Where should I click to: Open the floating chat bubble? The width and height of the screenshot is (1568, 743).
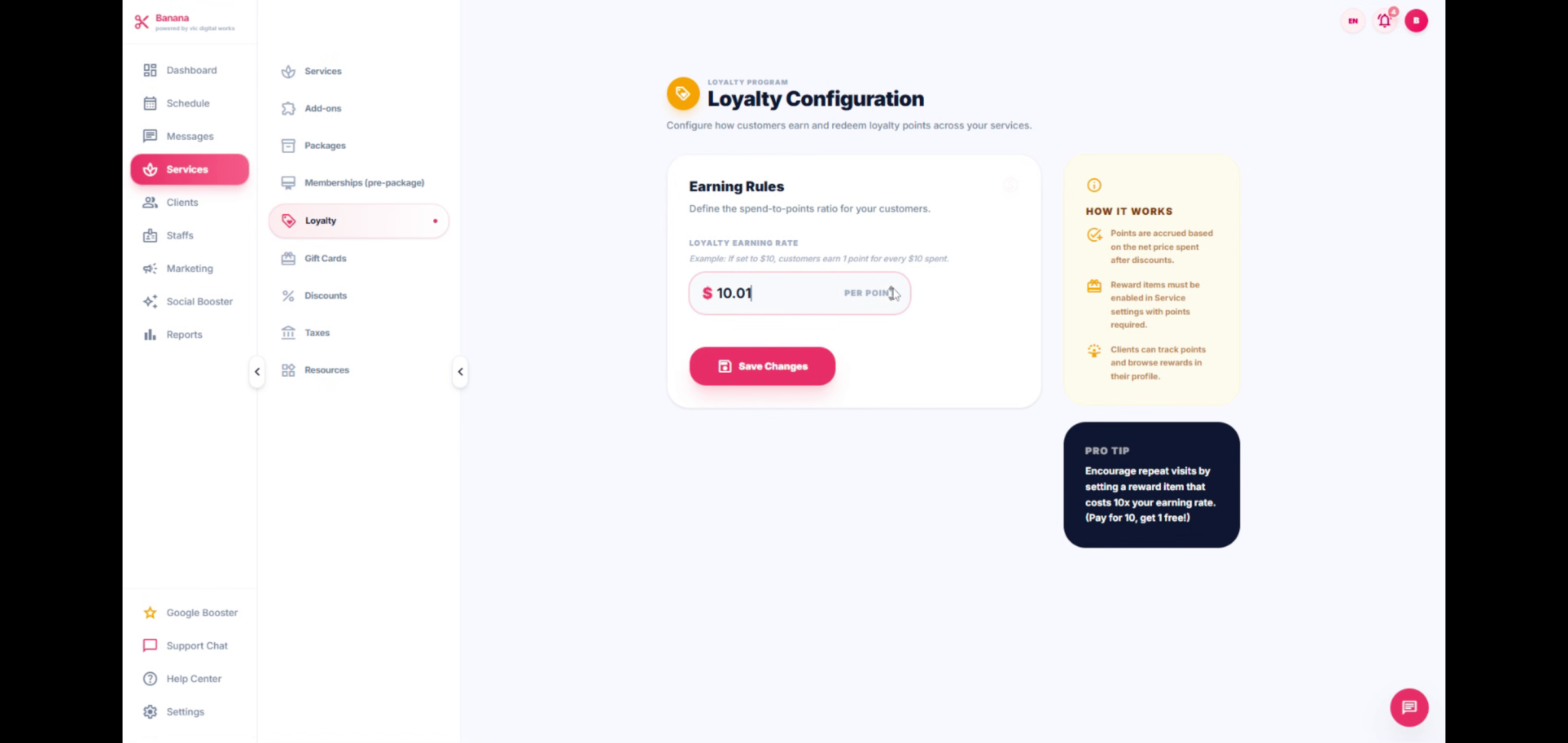[1409, 707]
